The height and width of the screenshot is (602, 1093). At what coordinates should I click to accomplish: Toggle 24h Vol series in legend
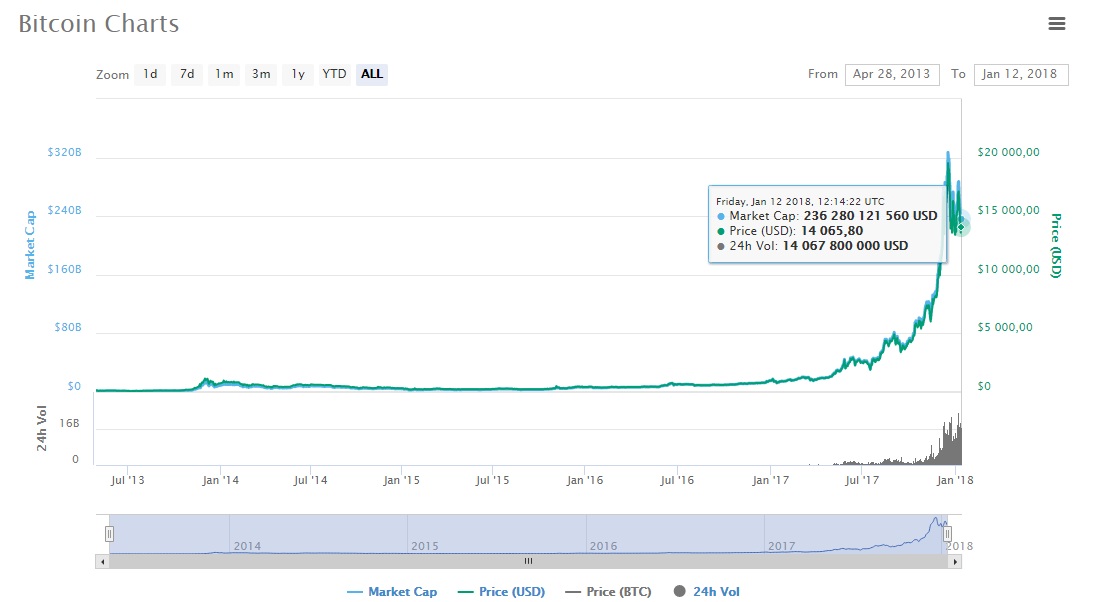(707, 592)
